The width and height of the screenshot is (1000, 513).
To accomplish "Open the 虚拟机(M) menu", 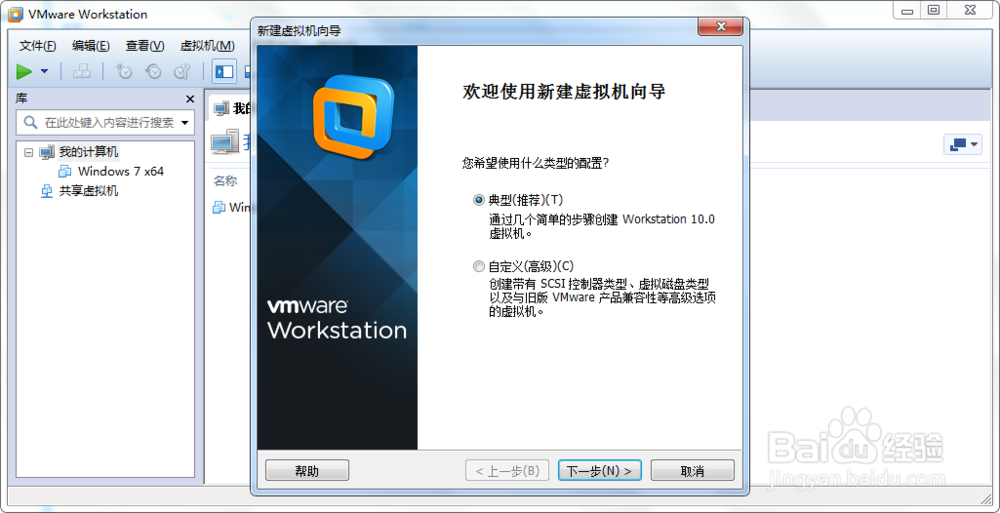I will coord(207,46).
